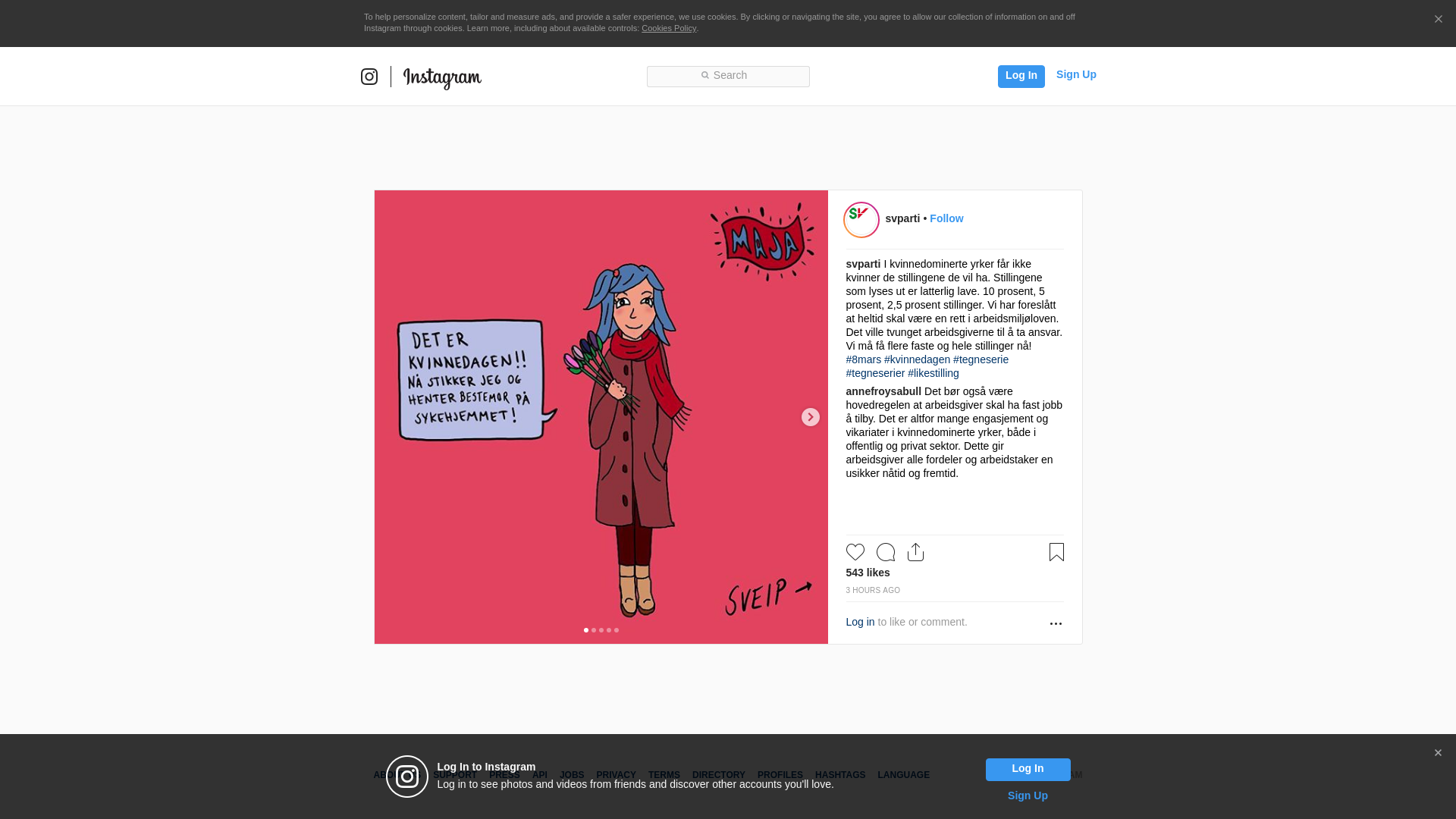Viewport: 1456px width, 819px height.
Task: Open annefroysabull commenter profile
Action: click(883, 391)
